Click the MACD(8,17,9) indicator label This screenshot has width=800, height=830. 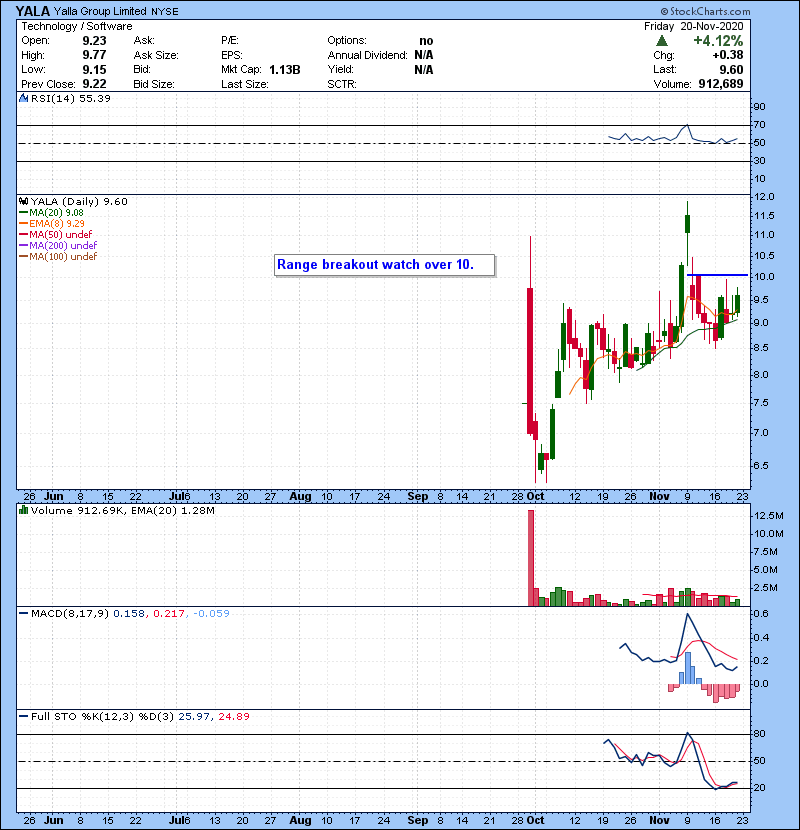click(x=70, y=614)
